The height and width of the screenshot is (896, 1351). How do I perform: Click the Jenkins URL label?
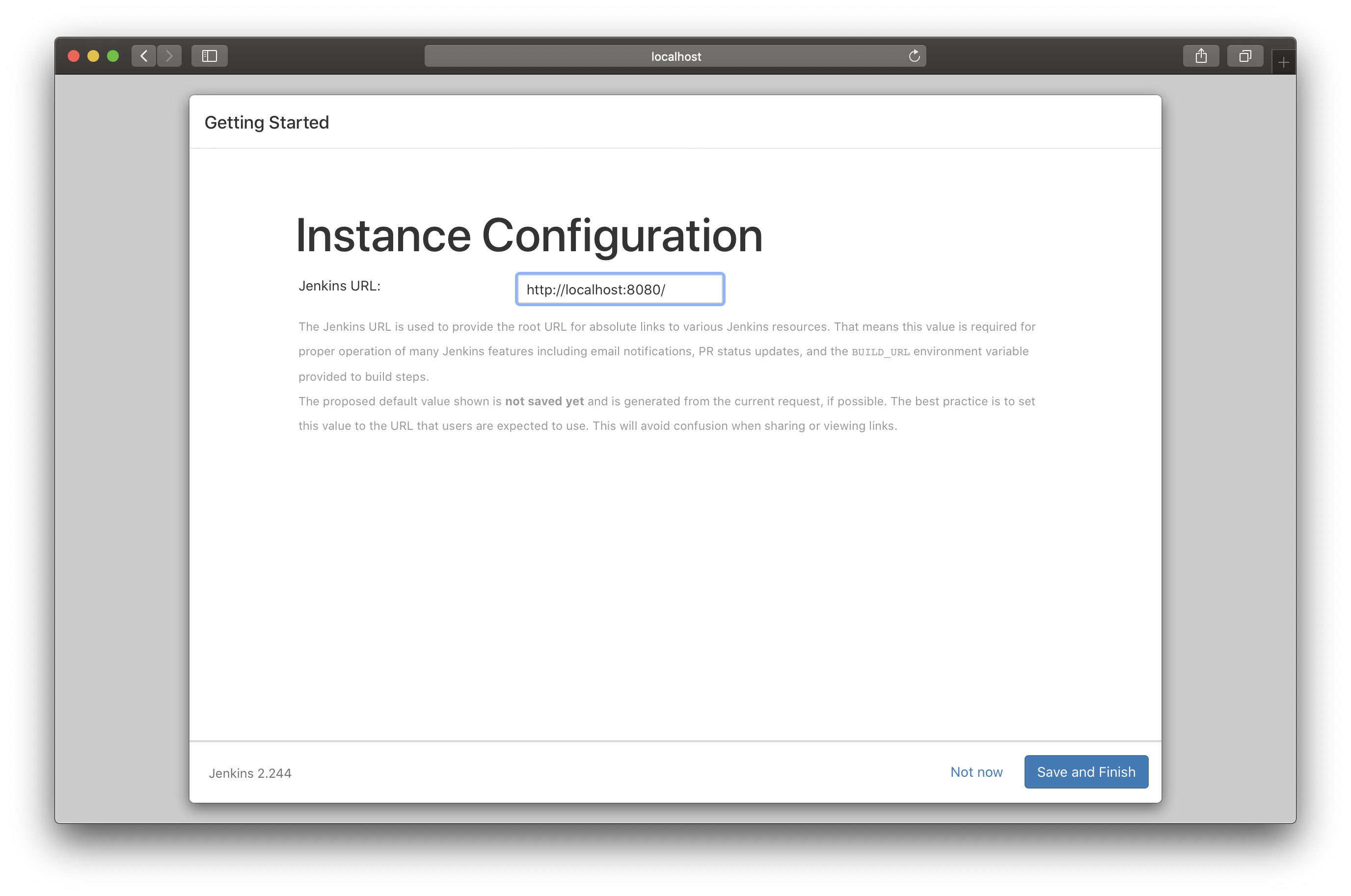339,286
